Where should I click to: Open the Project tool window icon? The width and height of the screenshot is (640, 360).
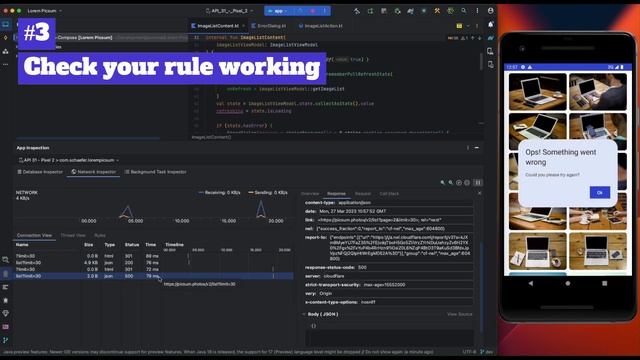click(6, 24)
